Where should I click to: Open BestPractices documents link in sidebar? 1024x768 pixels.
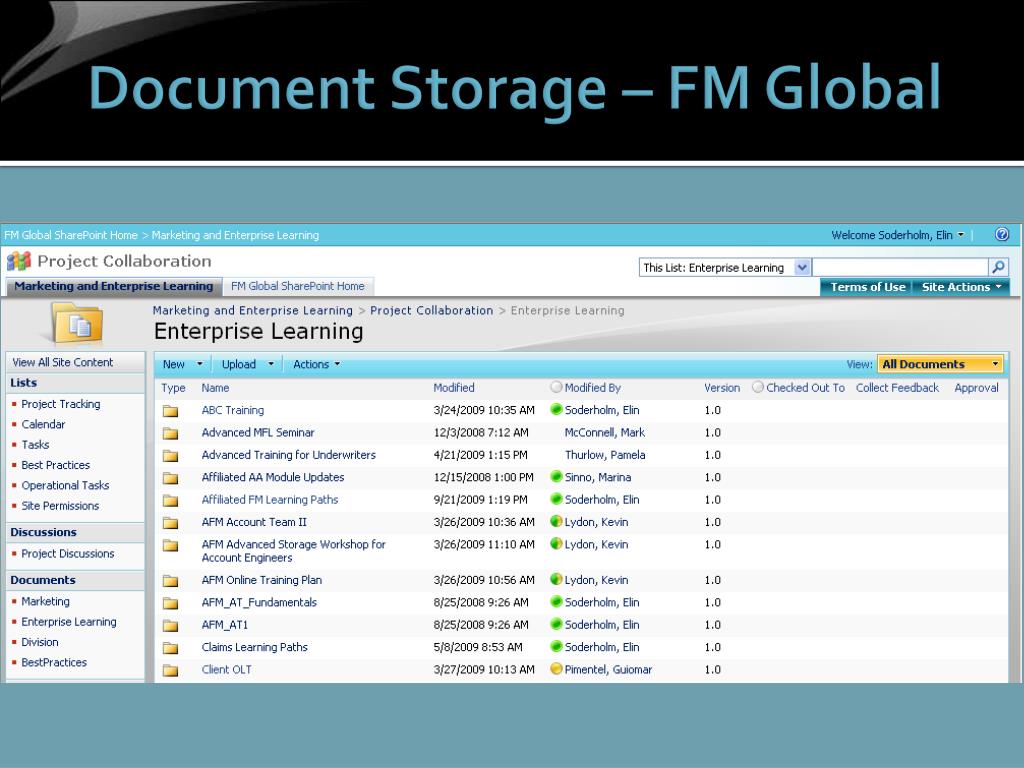coord(54,663)
